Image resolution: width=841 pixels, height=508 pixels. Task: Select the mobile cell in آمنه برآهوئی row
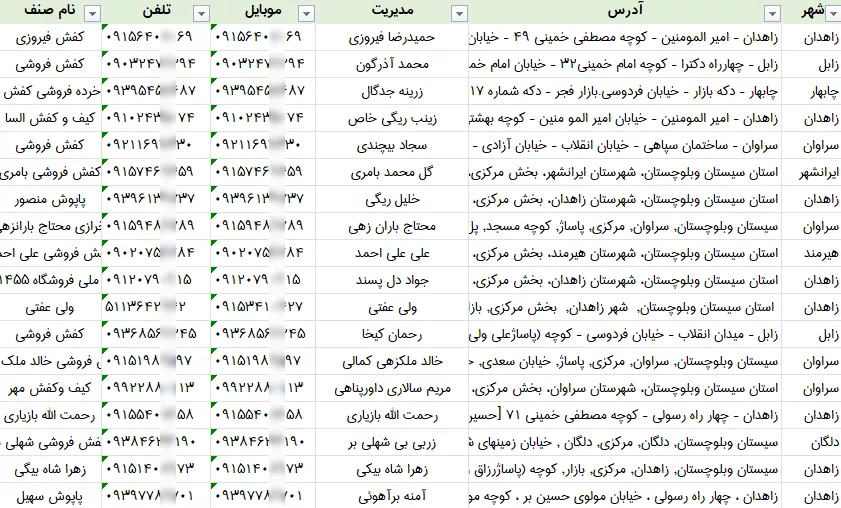click(263, 496)
